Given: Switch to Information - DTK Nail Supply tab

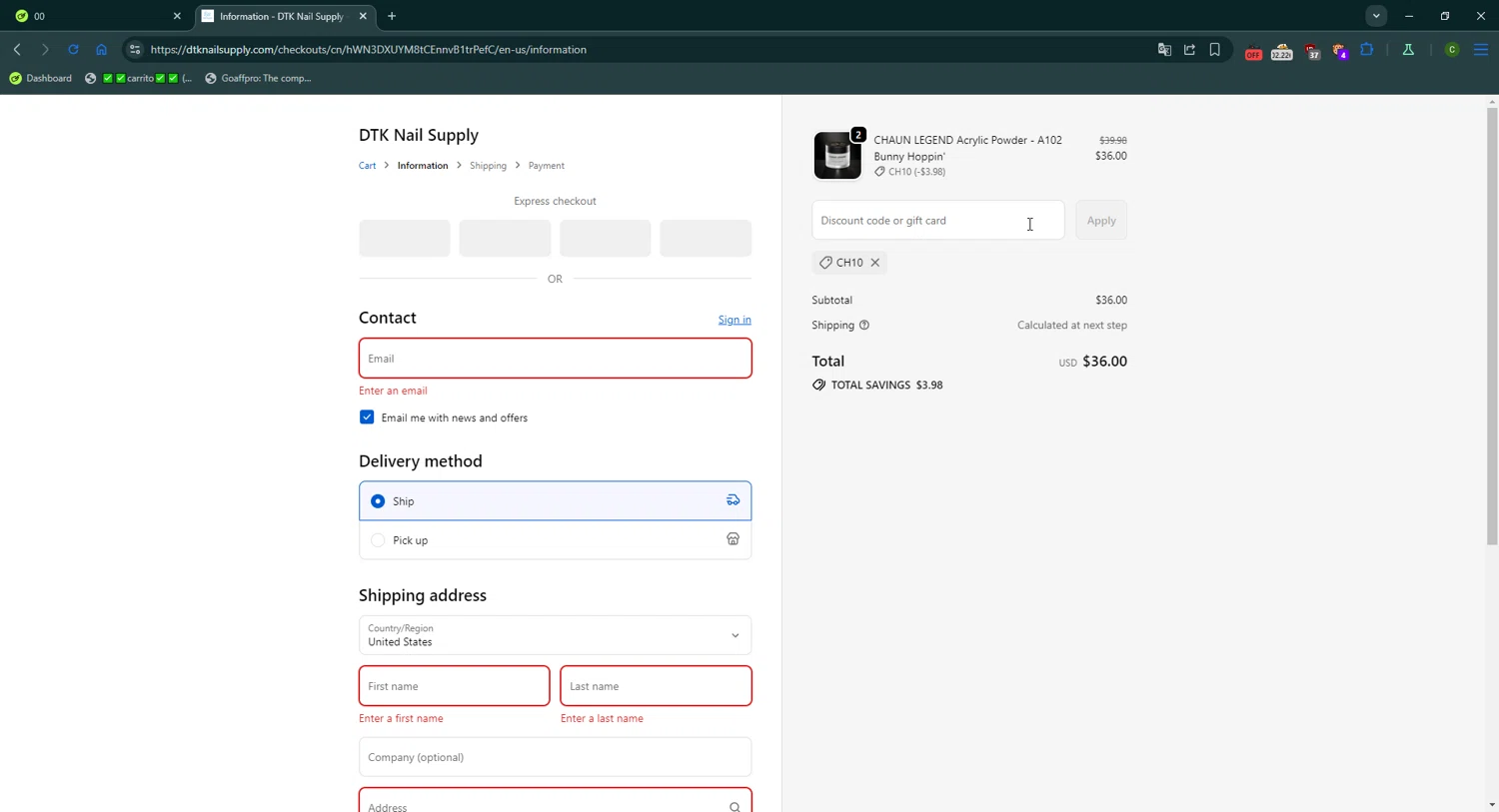Looking at the screenshot, I should point(285,16).
